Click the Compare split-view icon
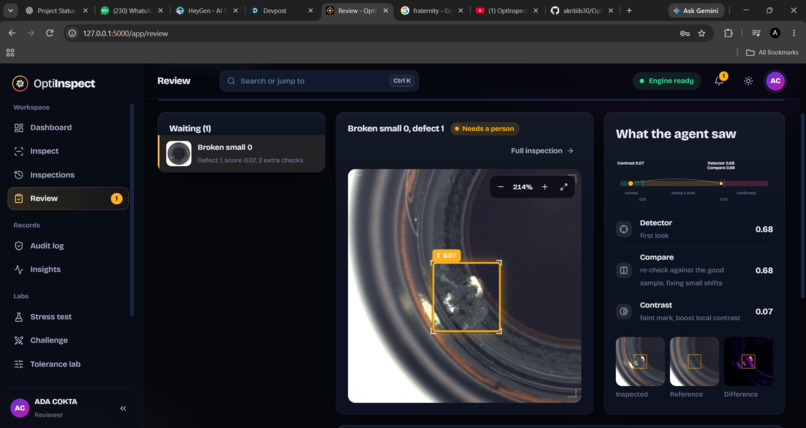 [x=624, y=270]
